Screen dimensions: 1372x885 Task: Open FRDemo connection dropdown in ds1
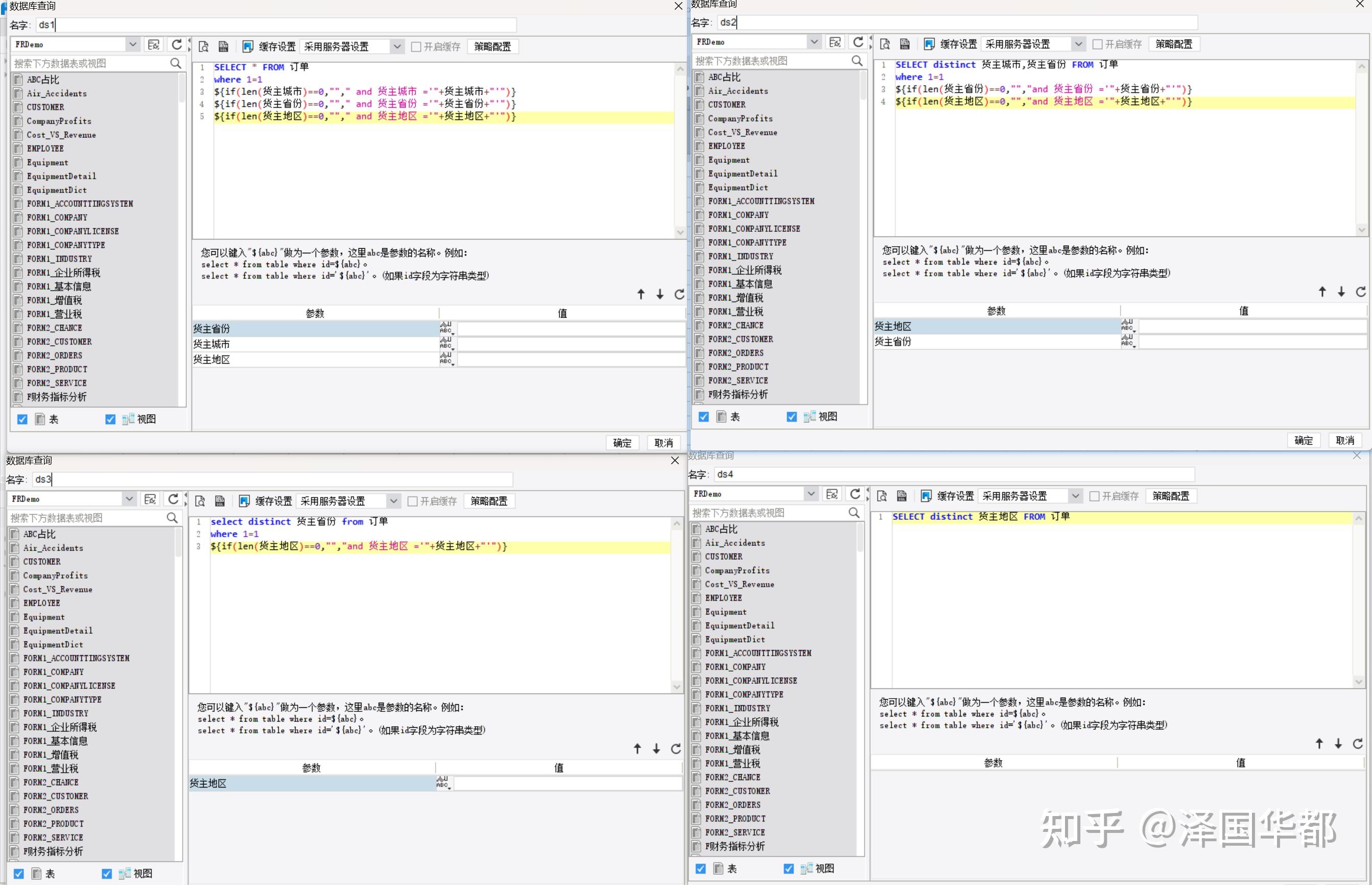click(x=132, y=44)
